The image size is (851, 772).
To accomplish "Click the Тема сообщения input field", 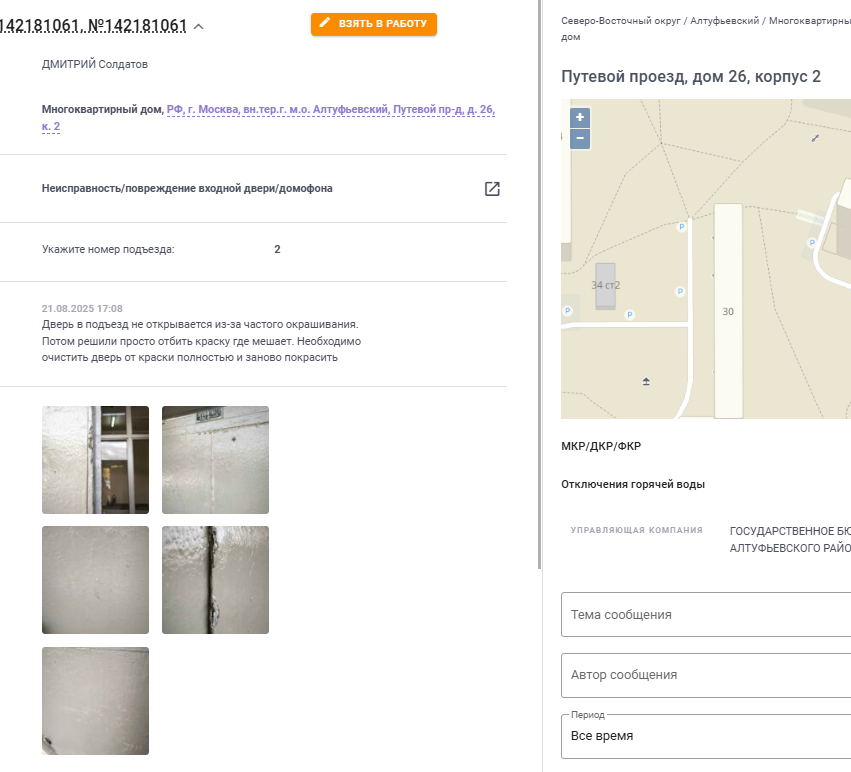I will coord(706,615).
